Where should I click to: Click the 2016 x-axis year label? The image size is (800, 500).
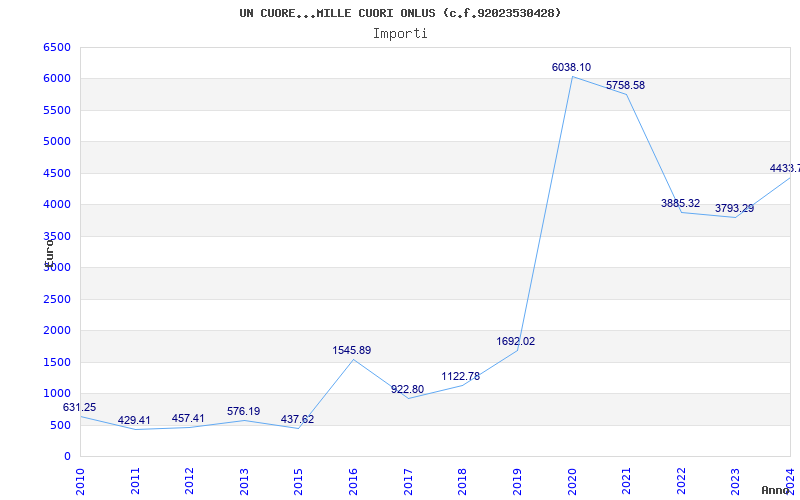coord(353,481)
